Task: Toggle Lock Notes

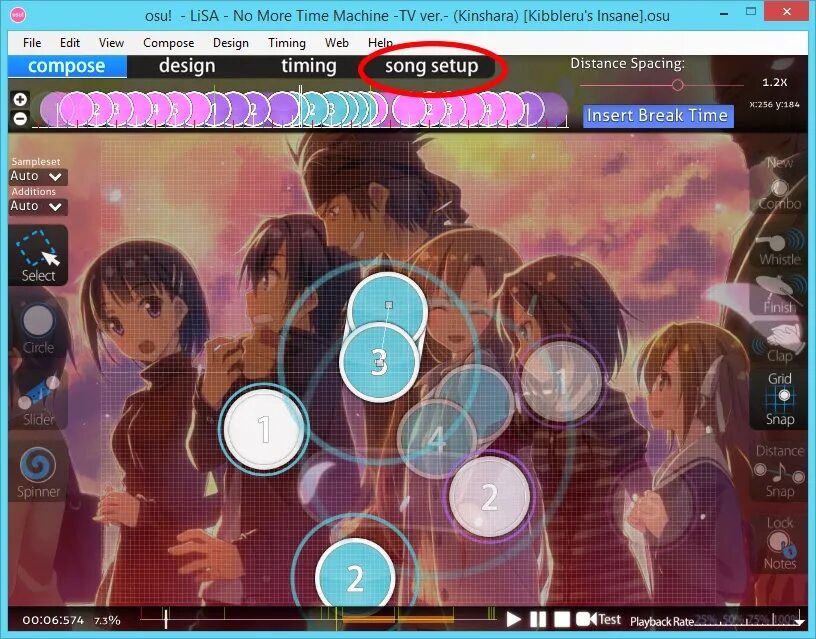Action: [779, 543]
